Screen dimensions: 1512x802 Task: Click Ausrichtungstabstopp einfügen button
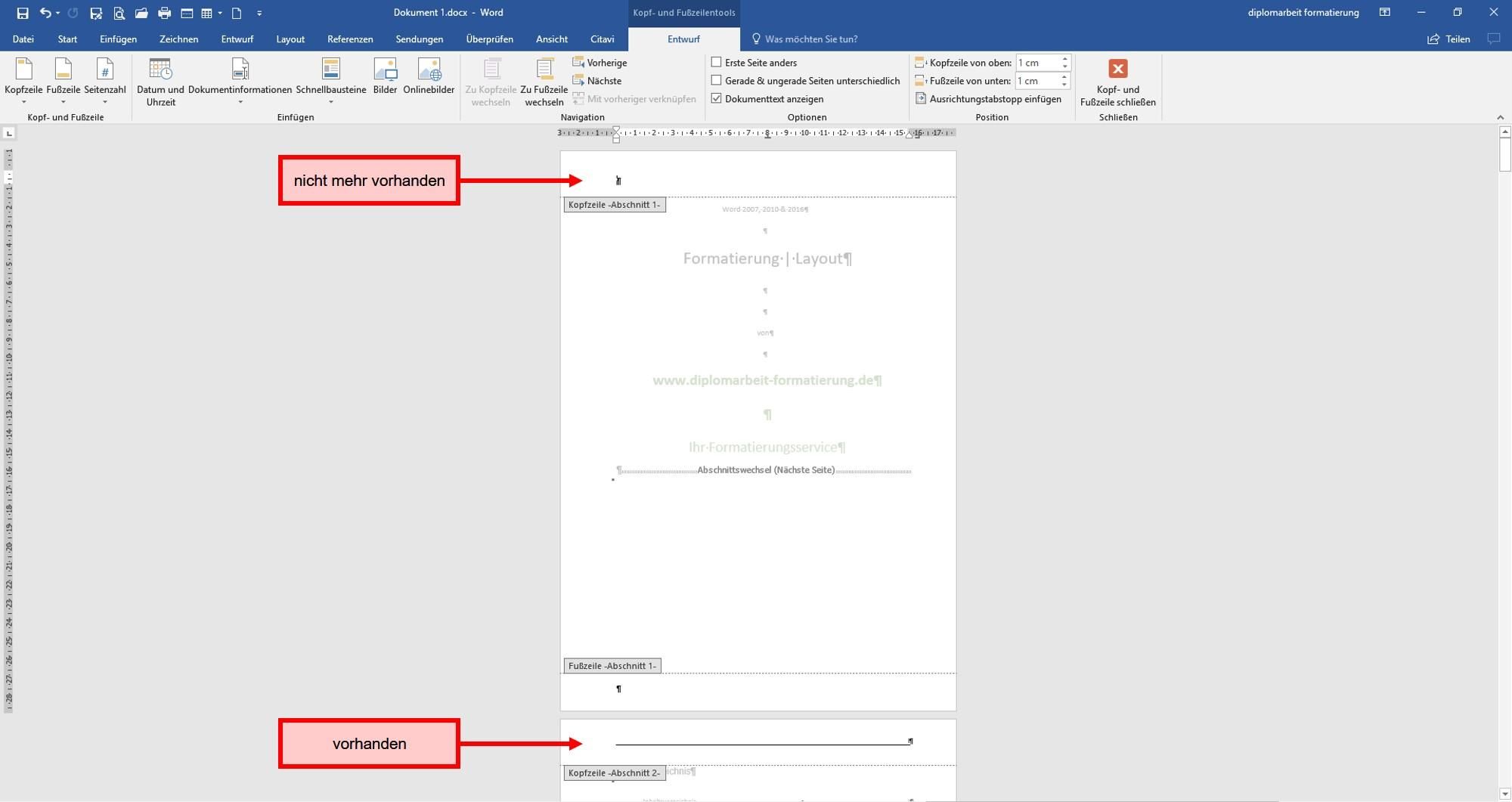988,98
